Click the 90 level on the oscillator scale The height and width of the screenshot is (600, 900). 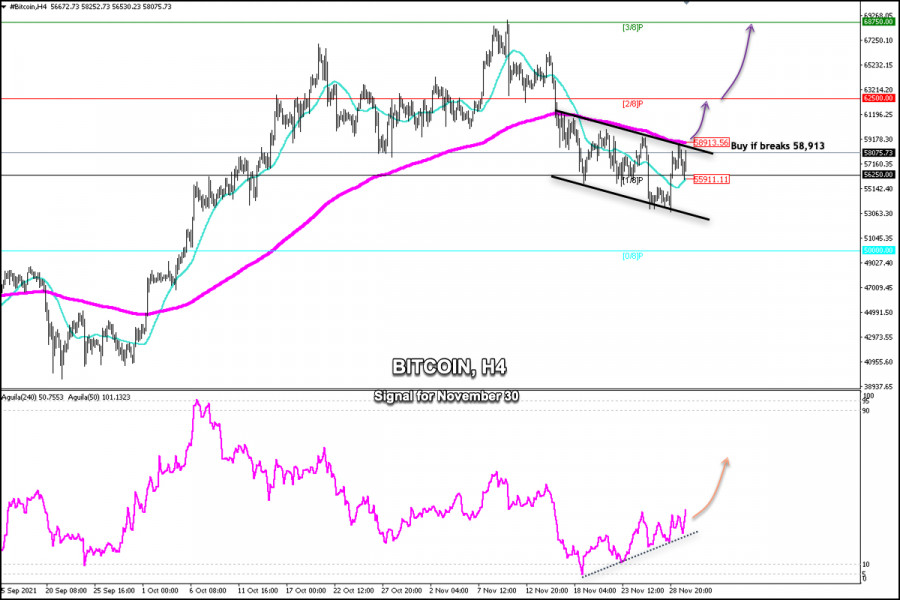coord(866,411)
